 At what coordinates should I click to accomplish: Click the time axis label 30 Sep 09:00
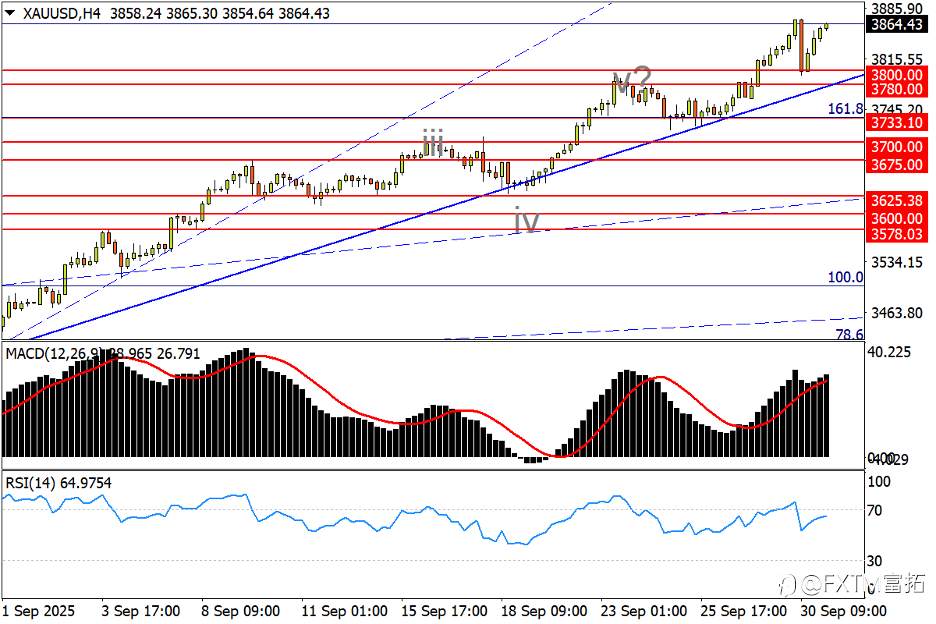click(x=843, y=611)
